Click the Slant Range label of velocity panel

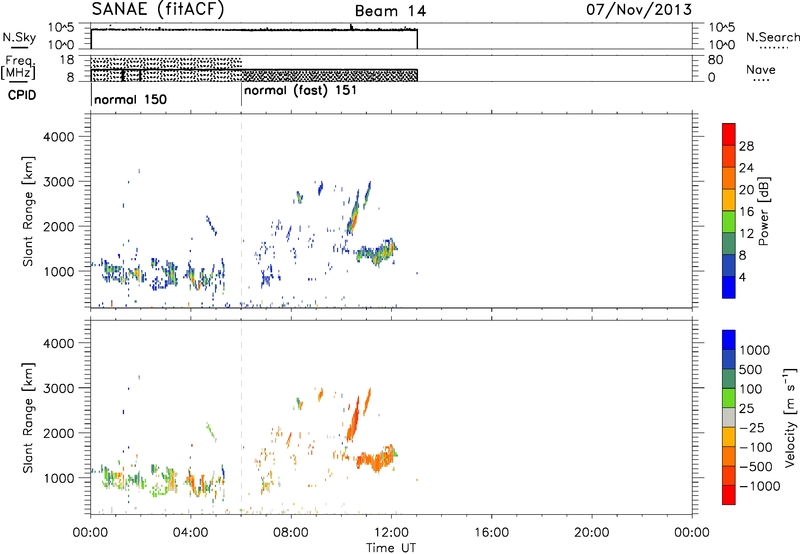pos(28,418)
